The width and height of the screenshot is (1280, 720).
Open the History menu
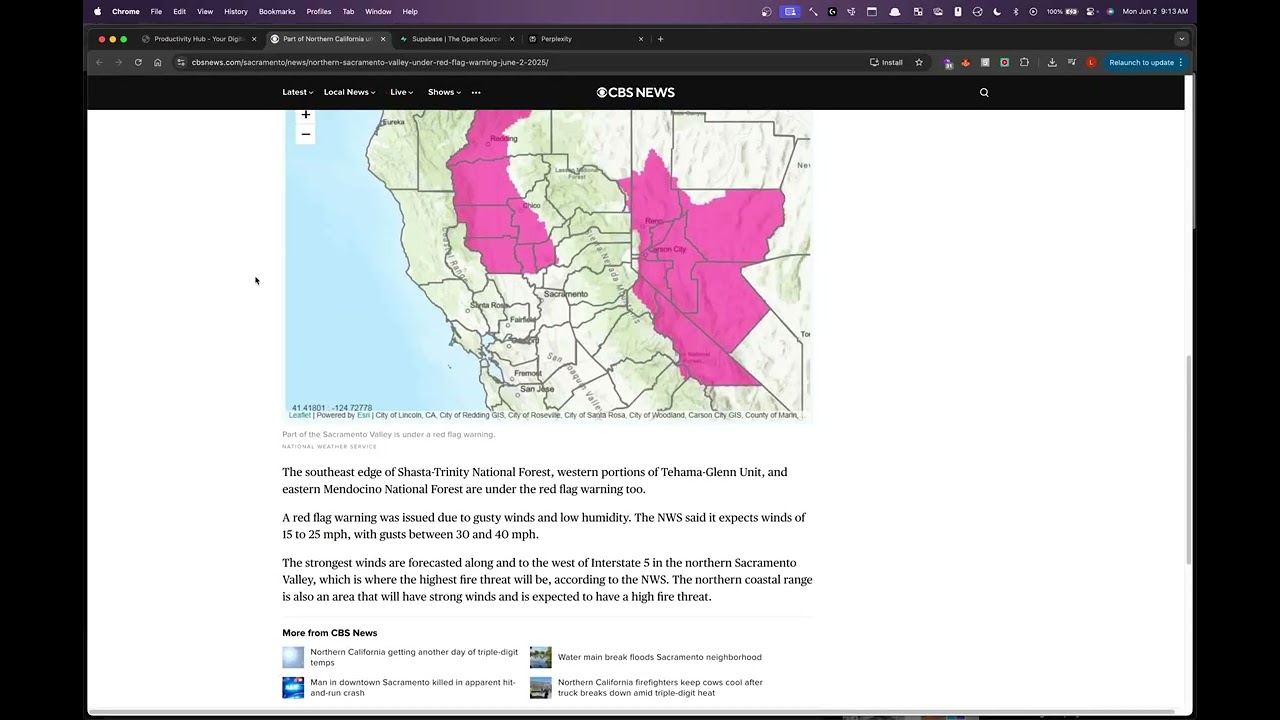(236, 11)
